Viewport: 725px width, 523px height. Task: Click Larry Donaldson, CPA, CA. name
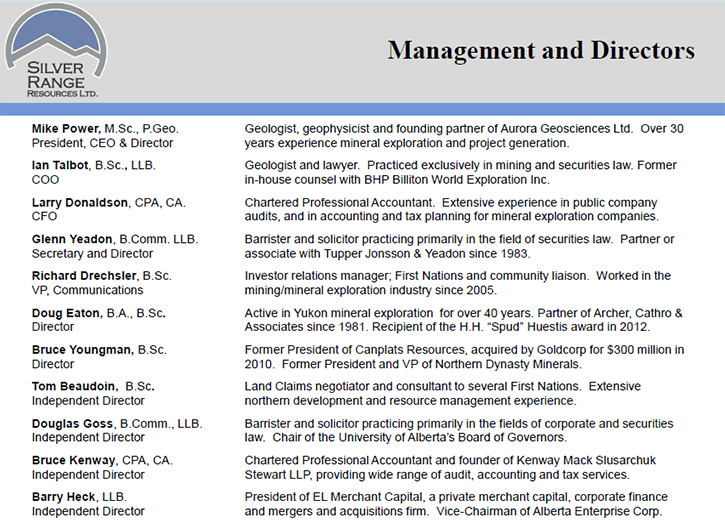109,203
